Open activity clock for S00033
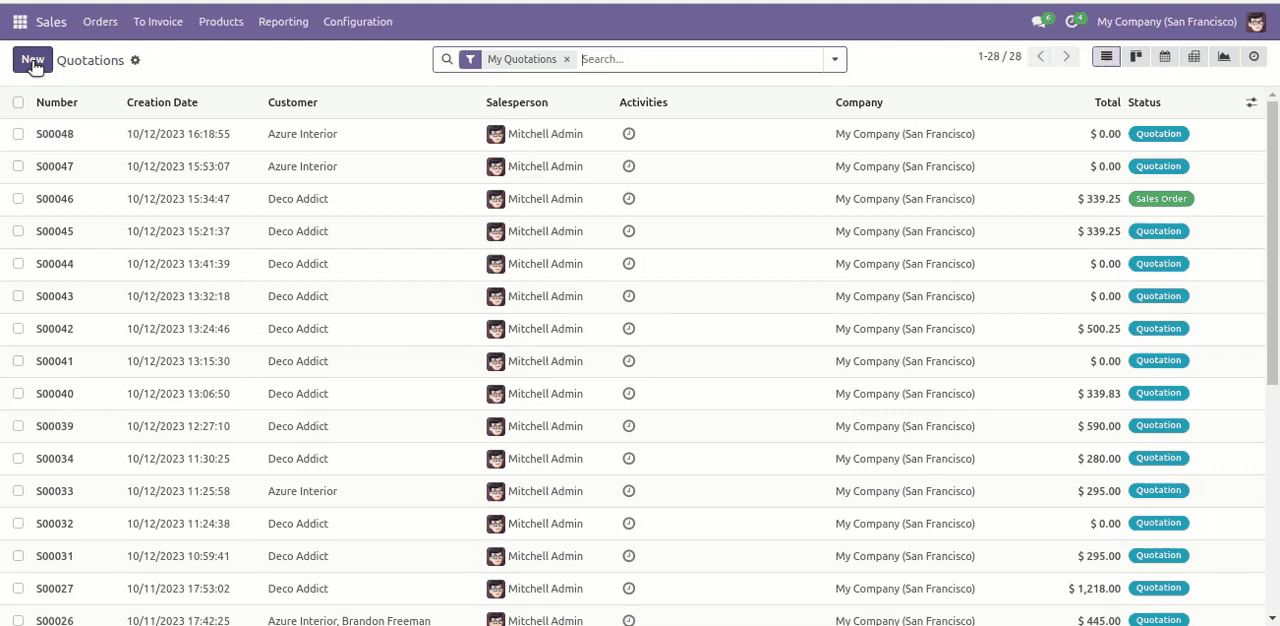The width and height of the screenshot is (1280, 626). 629,491
